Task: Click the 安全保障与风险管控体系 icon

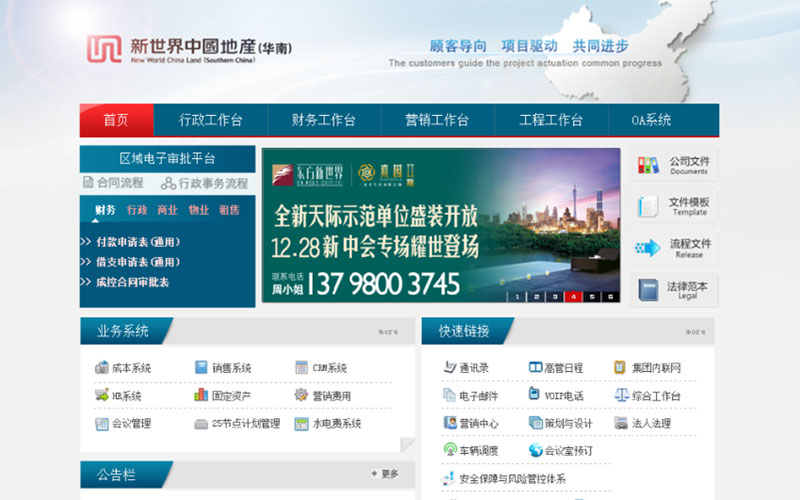Action: [x=448, y=478]
